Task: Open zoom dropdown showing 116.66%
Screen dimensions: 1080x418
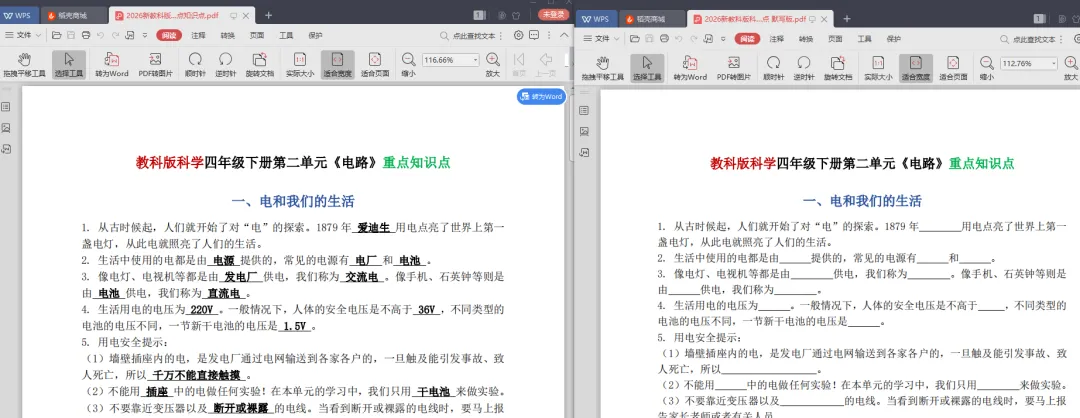Action: point(475,60)
